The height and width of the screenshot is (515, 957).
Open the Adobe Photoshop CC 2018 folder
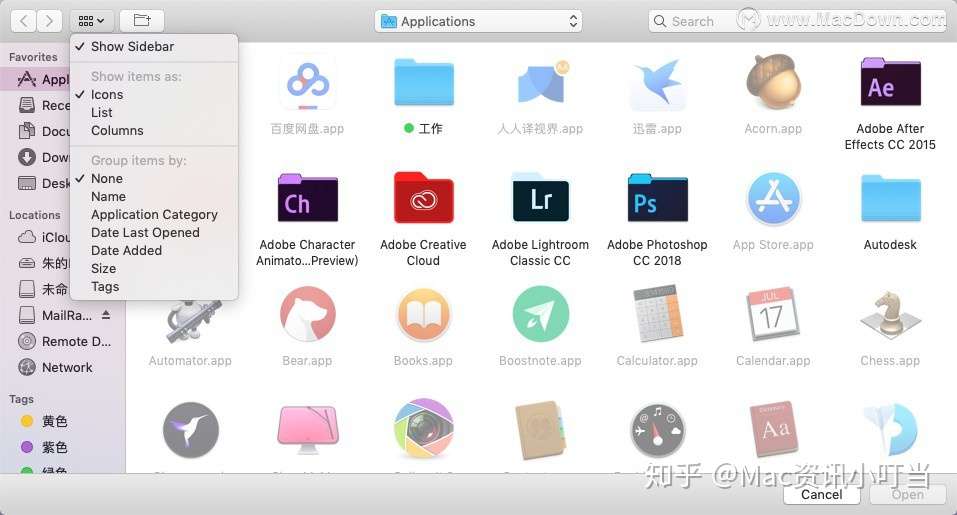coord(657,198)
